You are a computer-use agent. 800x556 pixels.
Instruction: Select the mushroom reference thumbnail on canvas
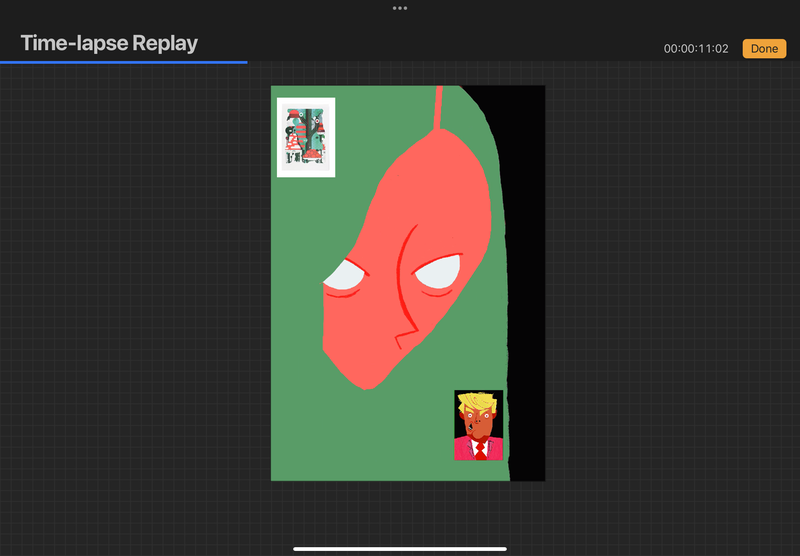click(x=305, y=136)
